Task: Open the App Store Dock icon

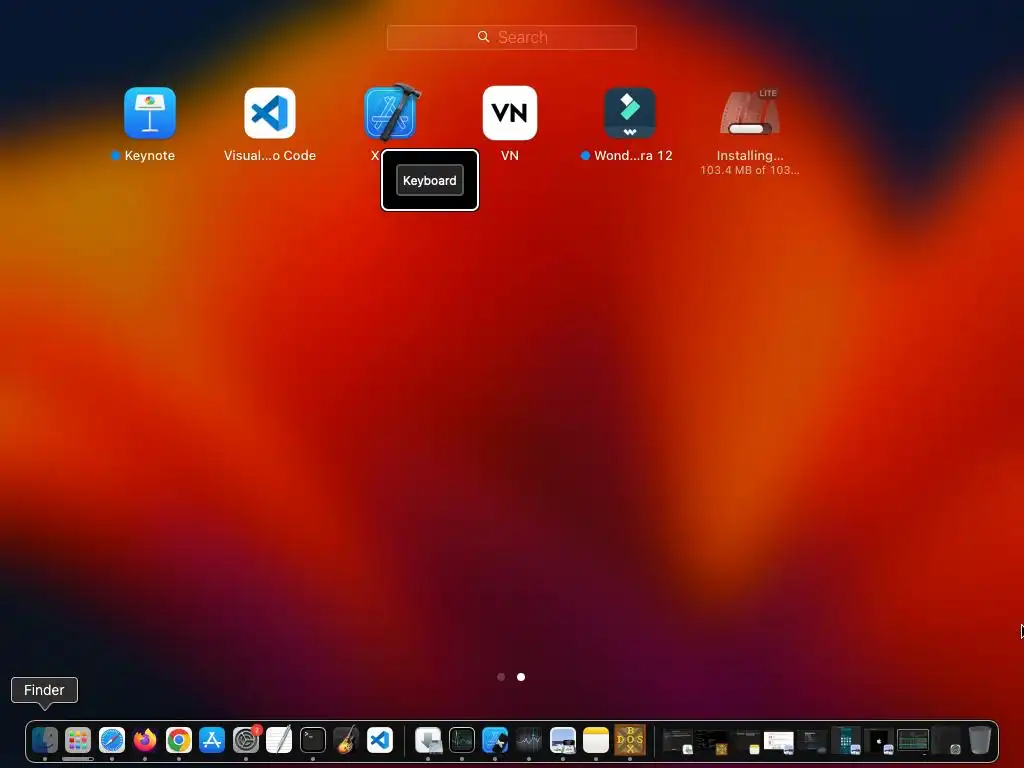Action: (x=212, y=741)
